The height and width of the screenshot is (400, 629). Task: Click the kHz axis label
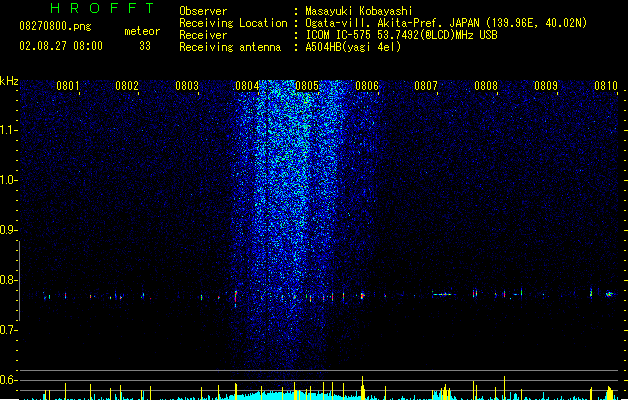(9, 81)
